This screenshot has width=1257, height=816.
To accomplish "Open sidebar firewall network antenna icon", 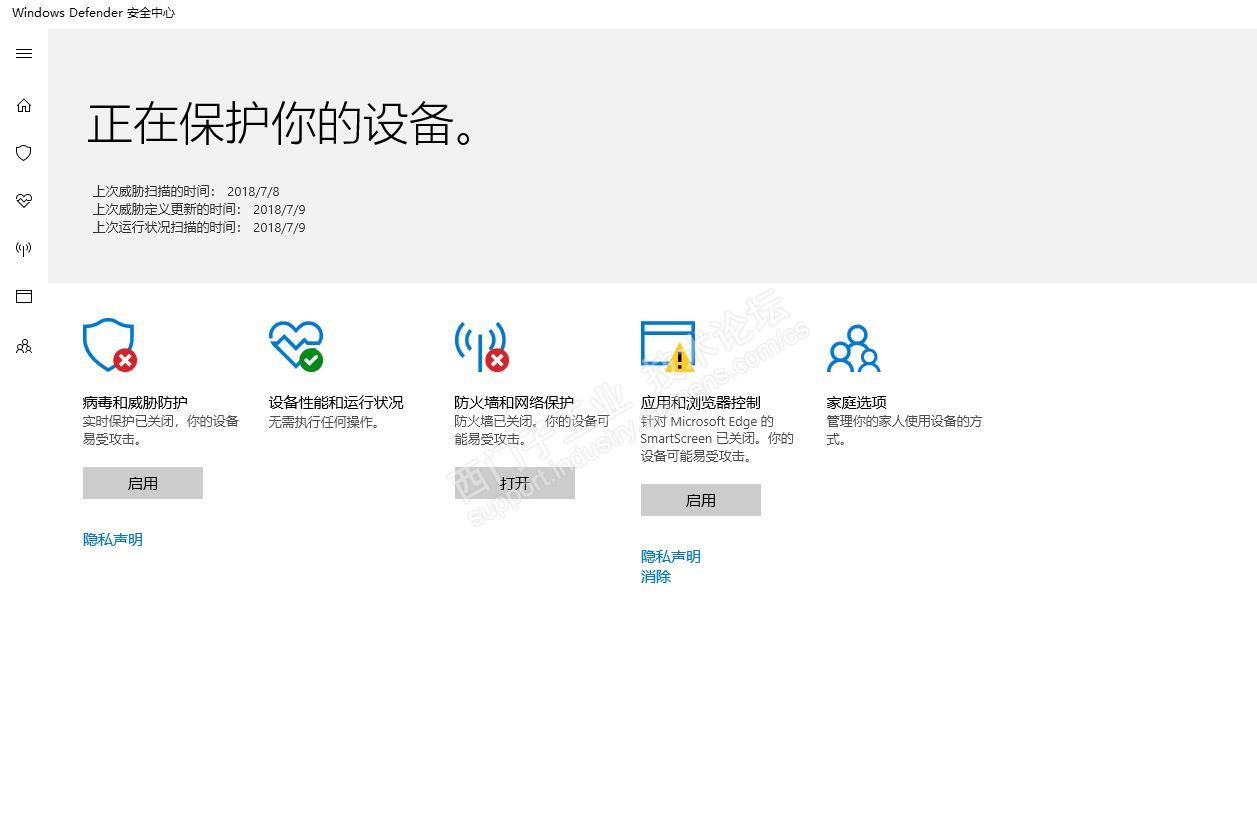I will click(24, 249).
